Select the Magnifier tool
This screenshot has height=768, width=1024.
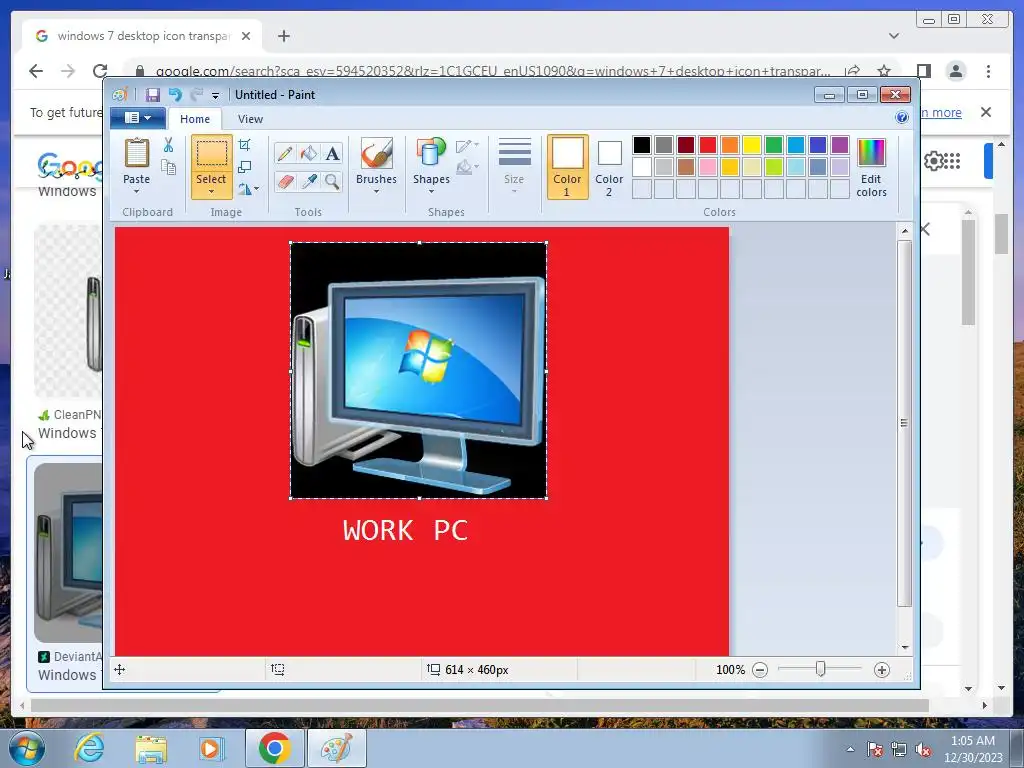pyautogui.click(x=332, y=181)
